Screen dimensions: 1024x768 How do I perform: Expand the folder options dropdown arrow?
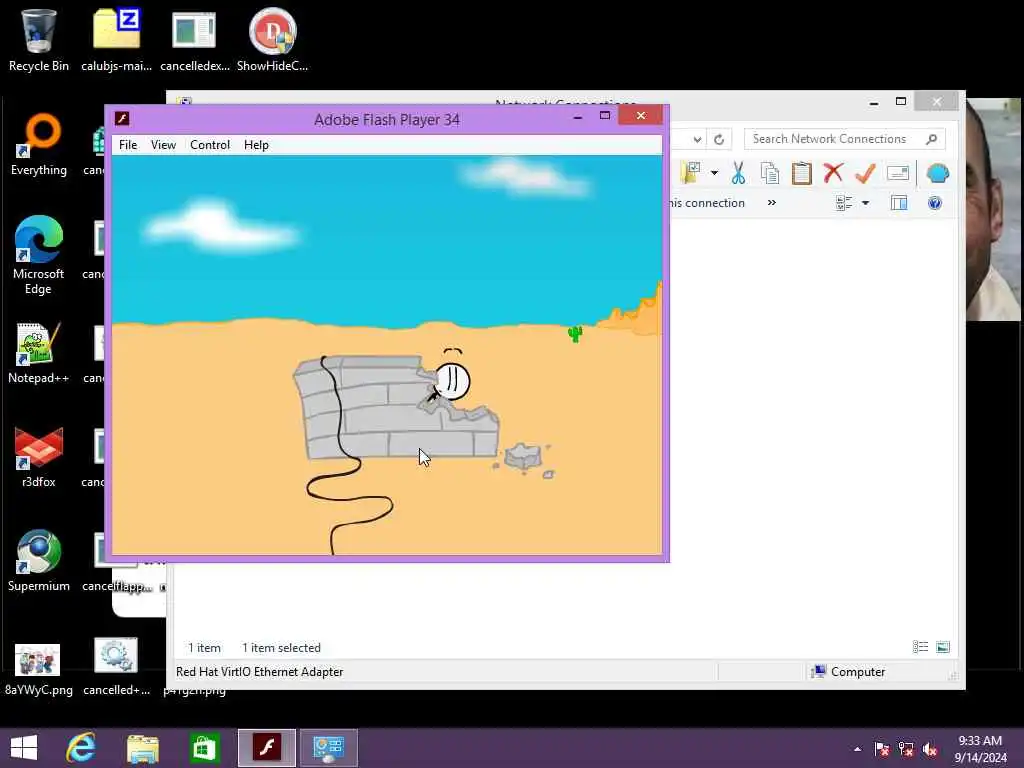click(714, 174)
